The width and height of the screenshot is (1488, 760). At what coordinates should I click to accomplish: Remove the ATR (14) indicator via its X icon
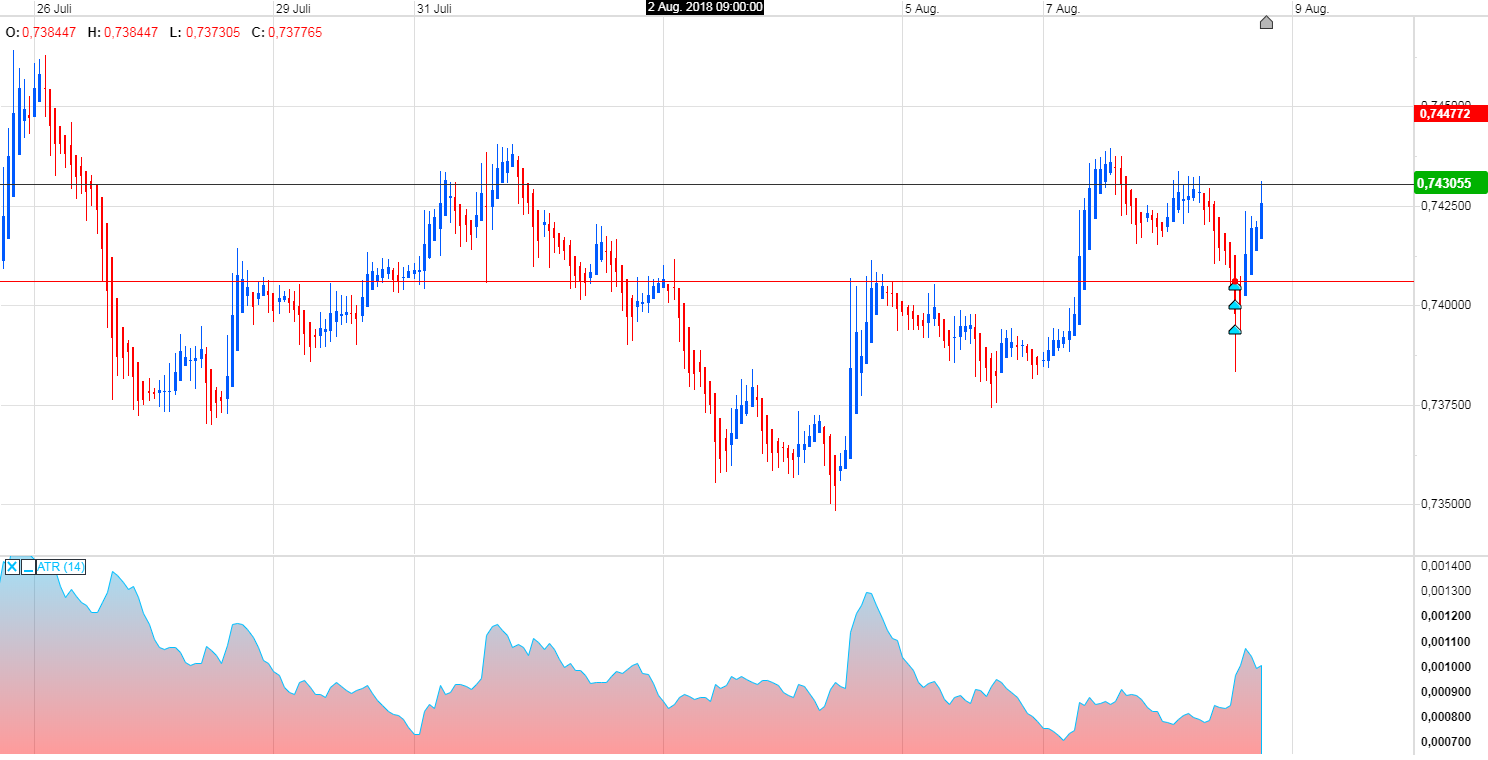coord(12,567)
